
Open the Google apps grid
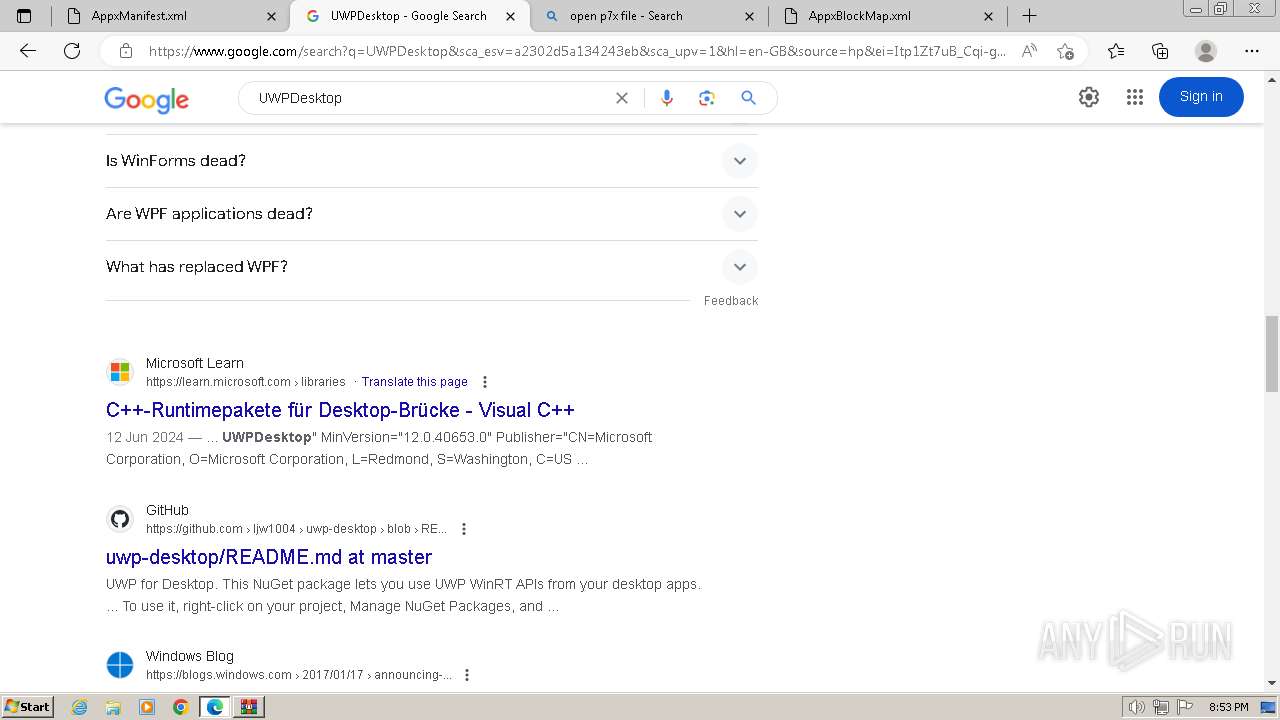1134,97
